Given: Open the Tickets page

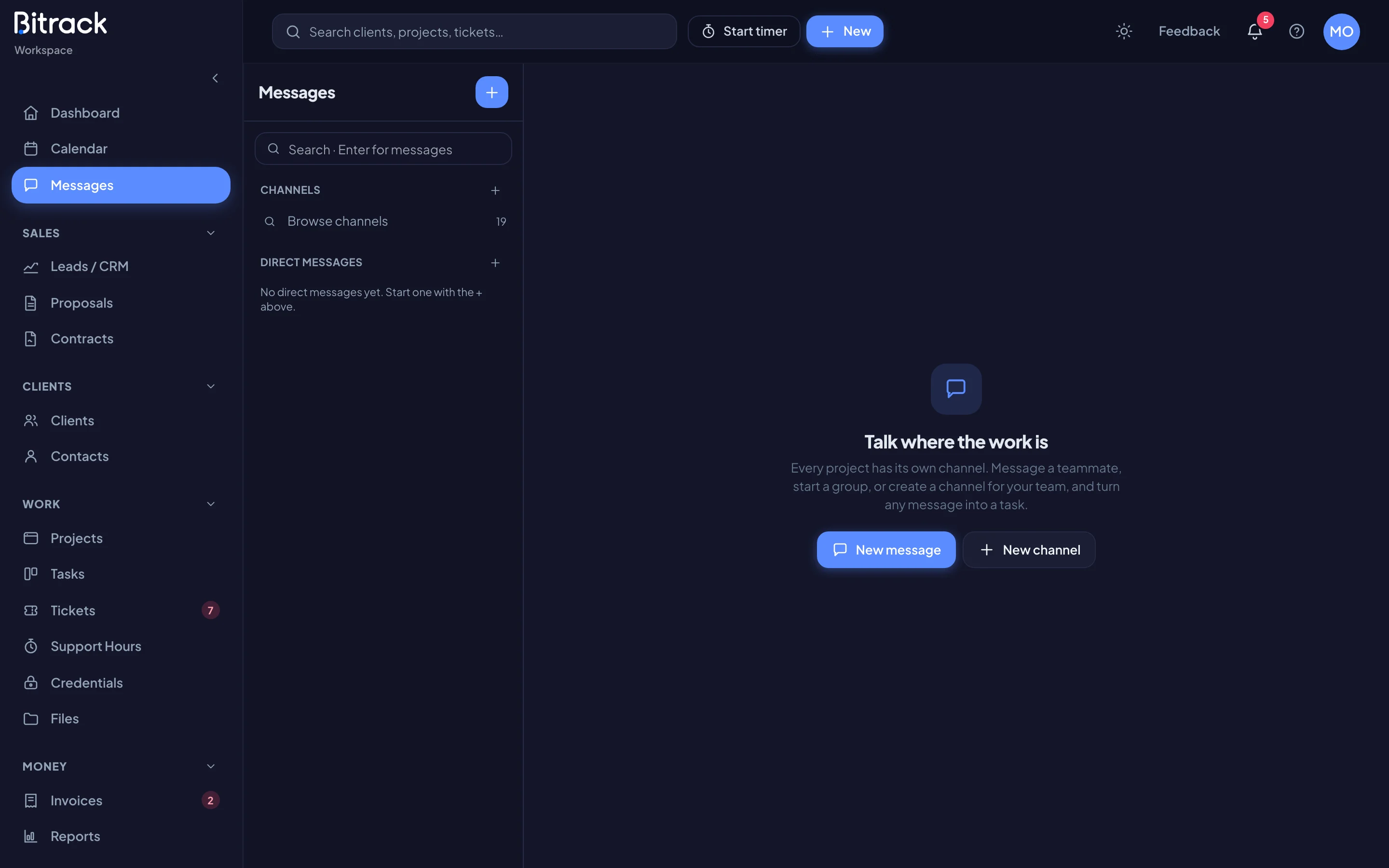Looking at the screenshot, I should point(121,610).
